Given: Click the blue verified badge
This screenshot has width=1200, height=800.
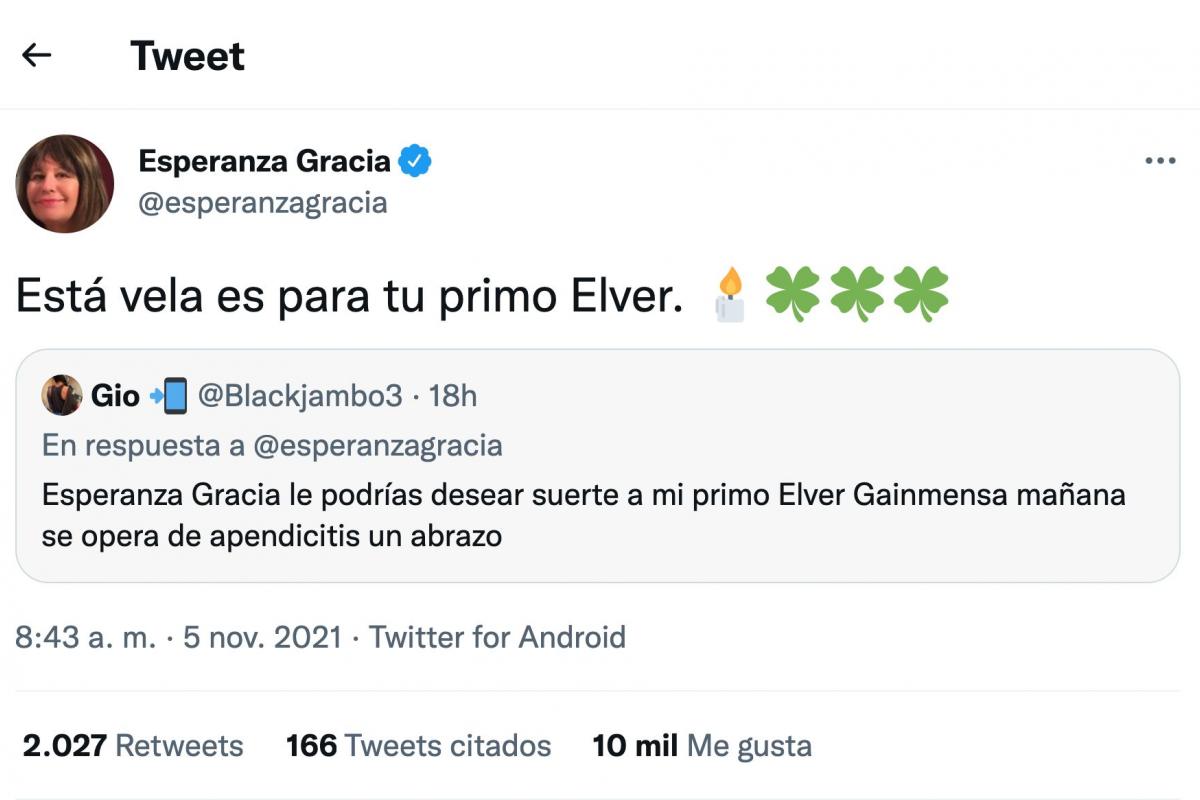Looking at the screenshot, I should (x=415, y=161).
